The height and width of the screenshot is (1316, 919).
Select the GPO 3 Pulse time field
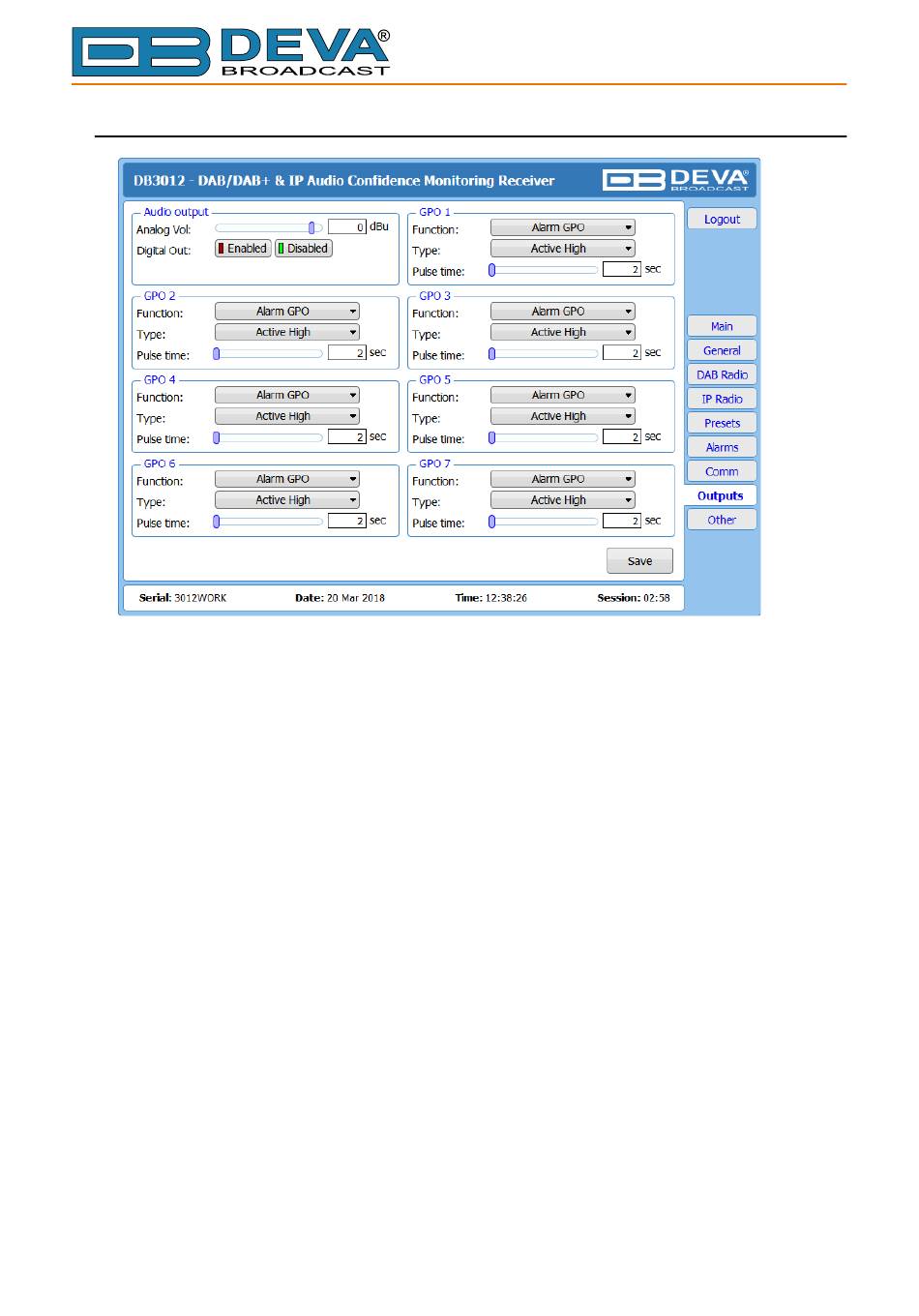[x=622, y=353]
